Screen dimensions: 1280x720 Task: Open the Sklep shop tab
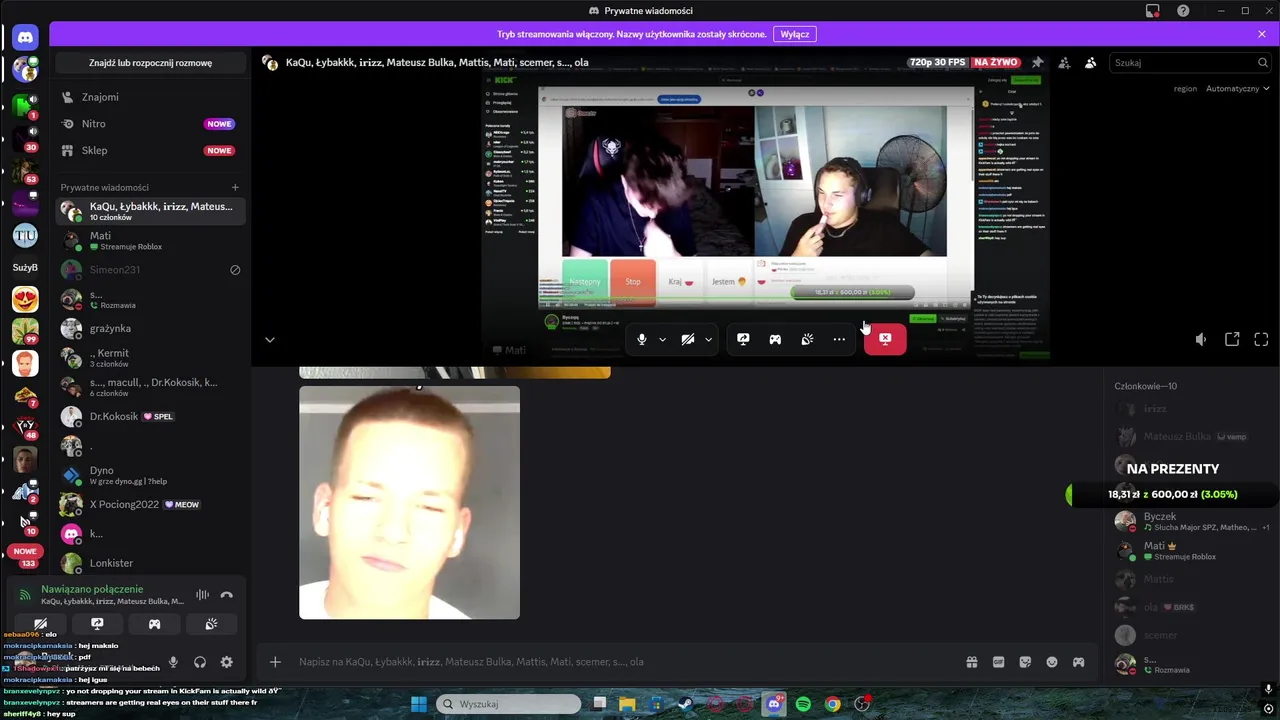(150, 150)
